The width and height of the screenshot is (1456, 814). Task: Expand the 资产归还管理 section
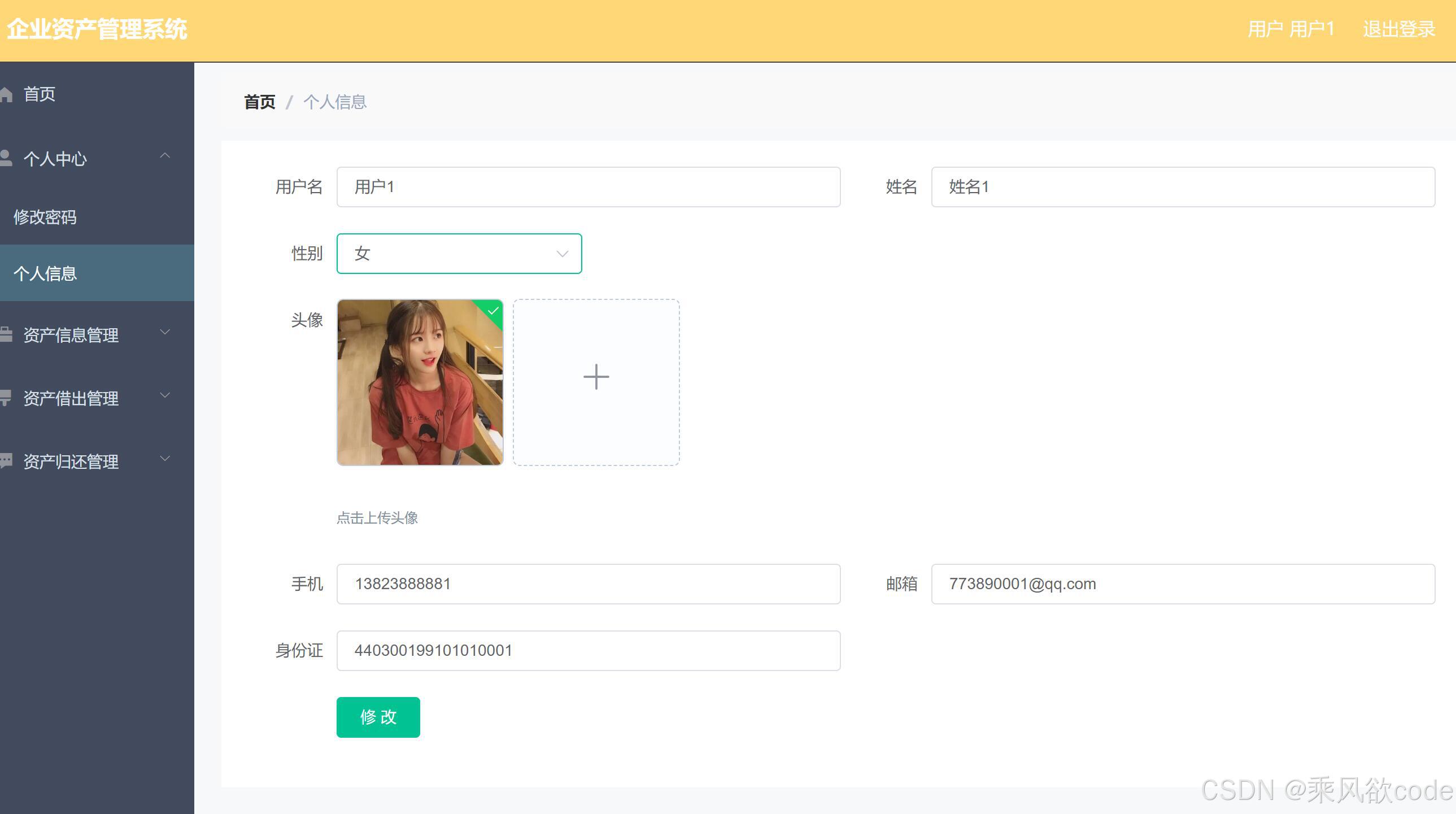[165, 460]
